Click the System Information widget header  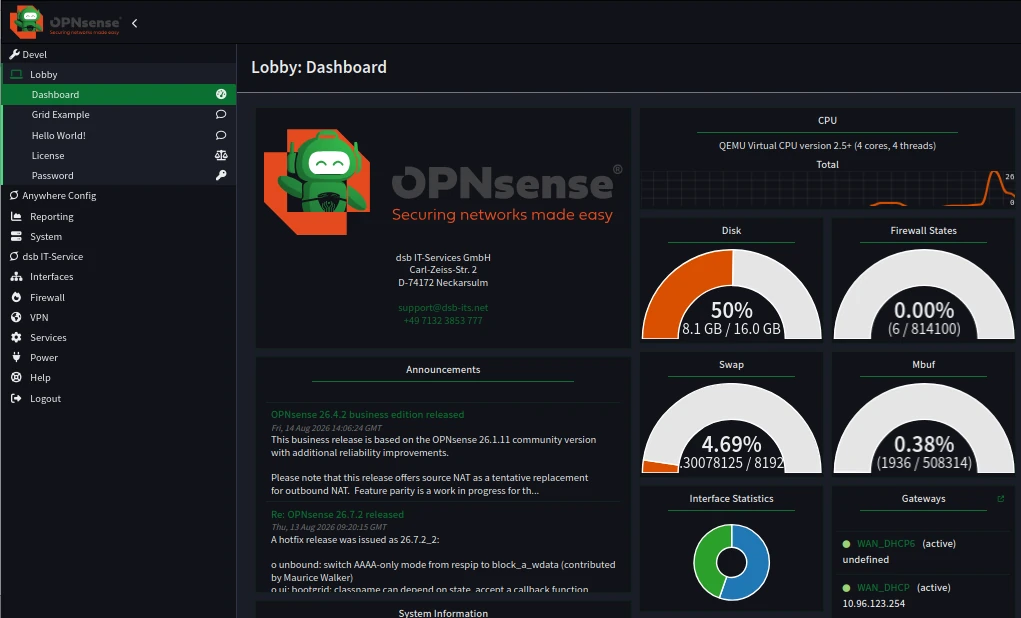click(443, 613)
